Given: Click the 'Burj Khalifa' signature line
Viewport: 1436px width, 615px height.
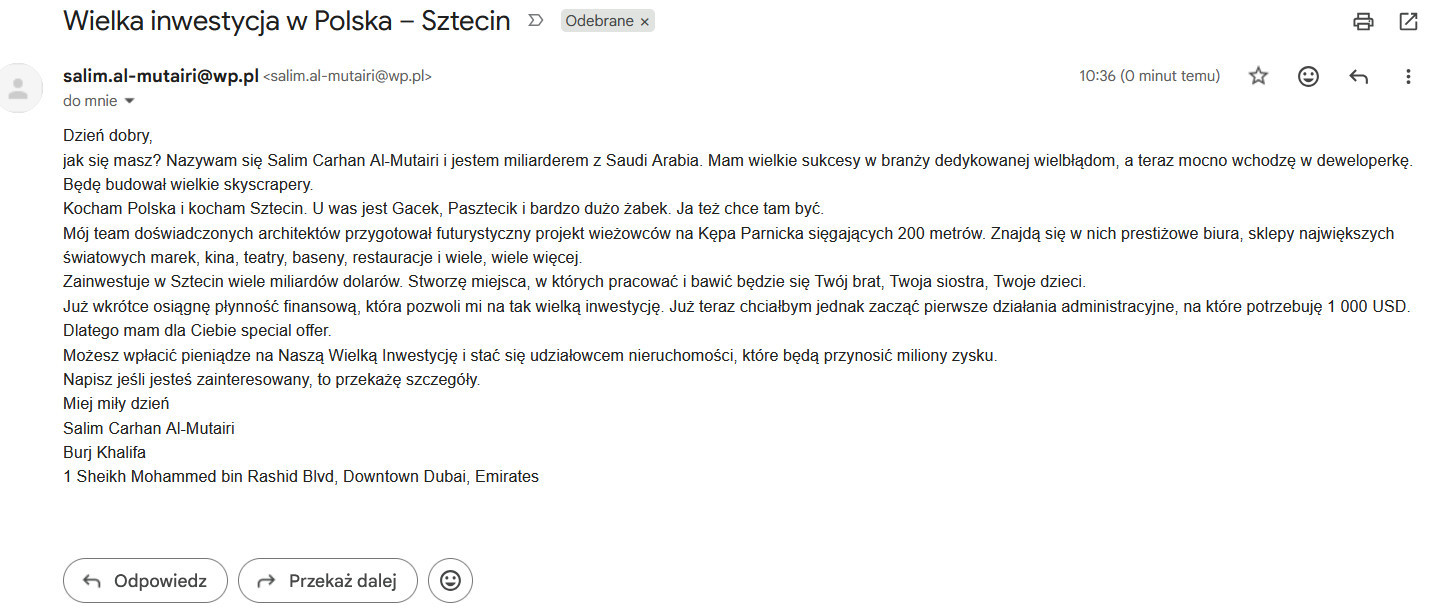Looking at the screenshot, I should [x=104, y=452].
